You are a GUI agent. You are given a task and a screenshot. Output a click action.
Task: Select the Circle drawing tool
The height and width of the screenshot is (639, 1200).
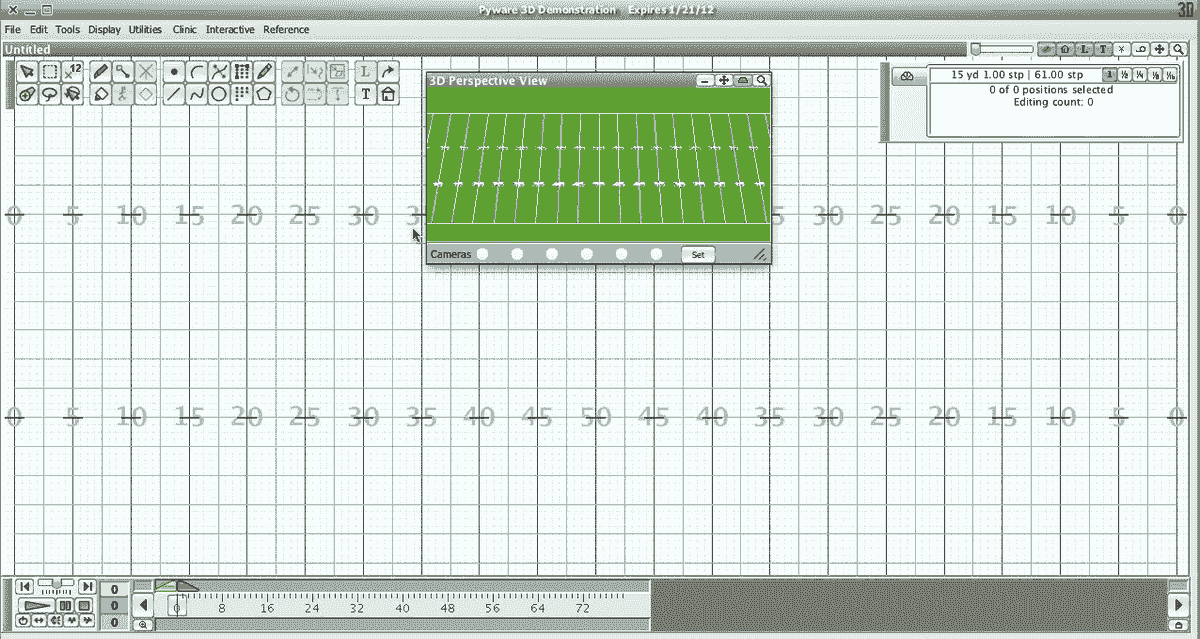coord(218,94)
